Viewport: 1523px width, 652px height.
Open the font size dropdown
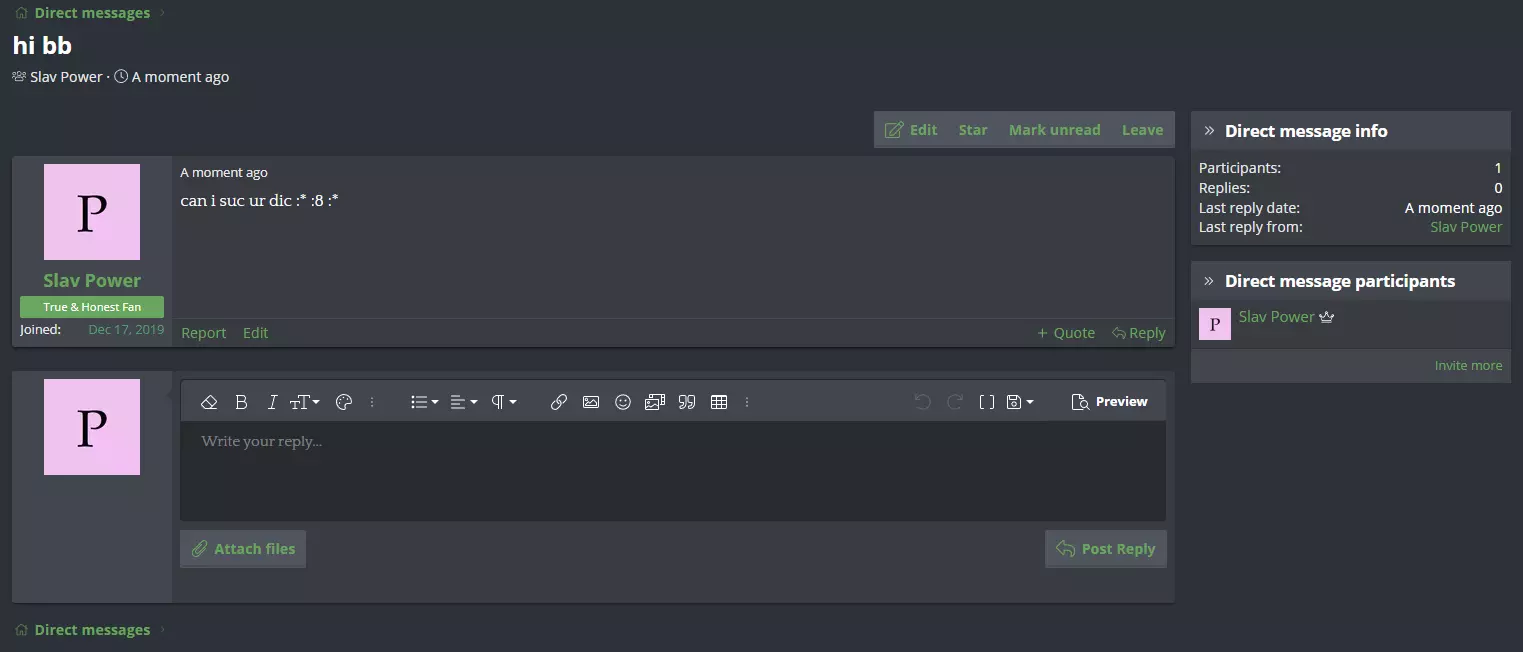[x=305, y=402]
